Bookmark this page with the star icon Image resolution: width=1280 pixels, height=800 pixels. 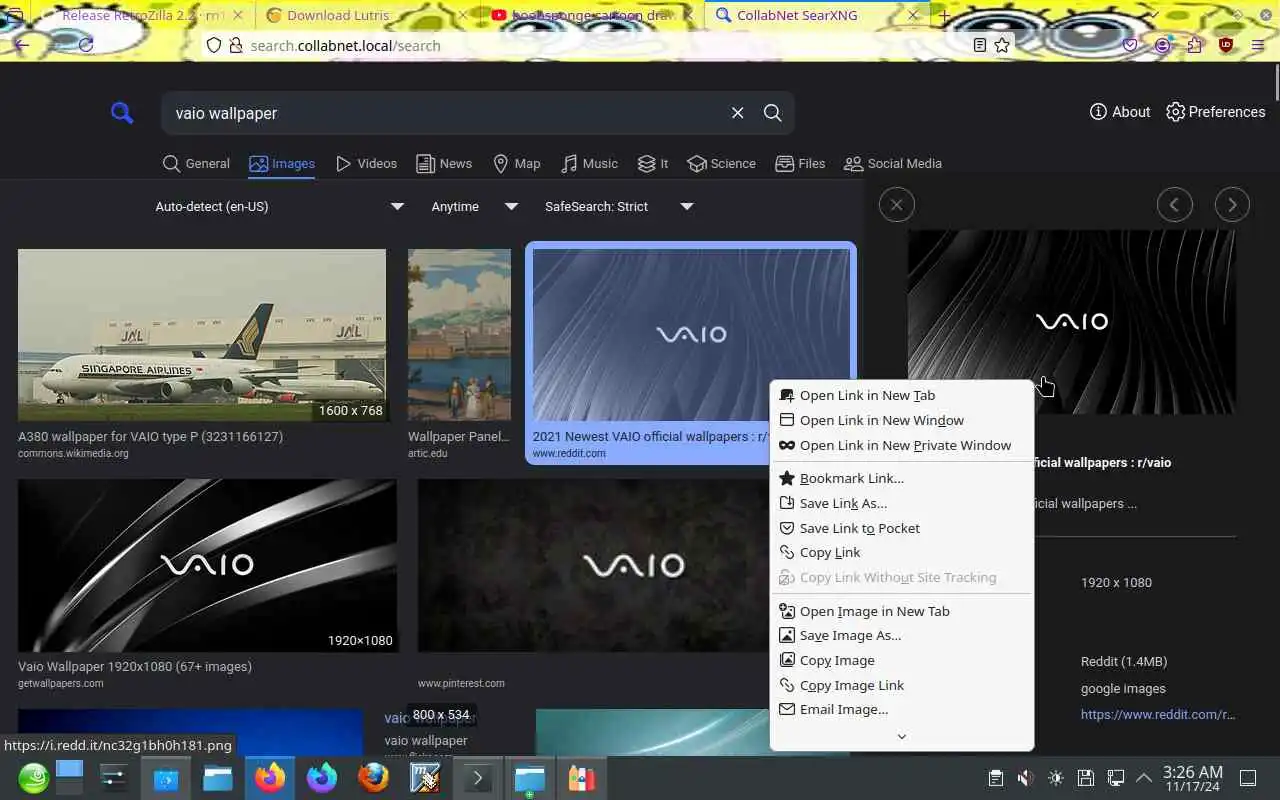[1002, 45]
